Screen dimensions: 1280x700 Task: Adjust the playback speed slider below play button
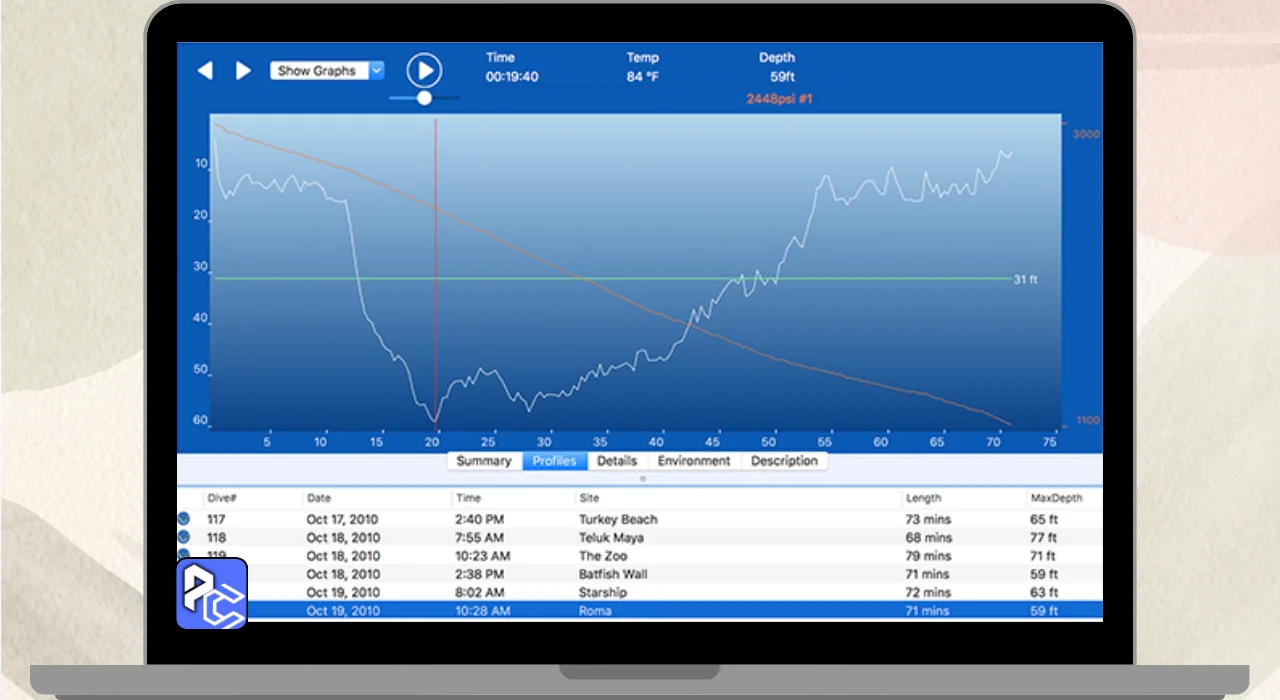[424, 98]
